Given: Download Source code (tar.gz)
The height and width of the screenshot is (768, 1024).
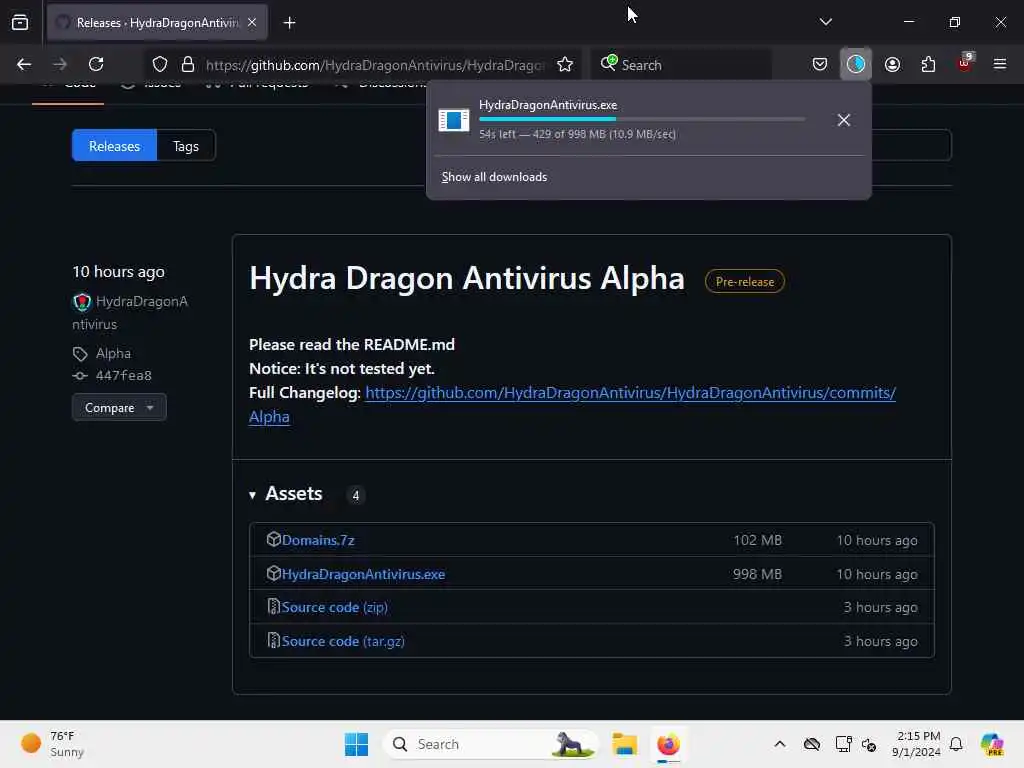Looking at the screenshot, I should coord(343,641).
